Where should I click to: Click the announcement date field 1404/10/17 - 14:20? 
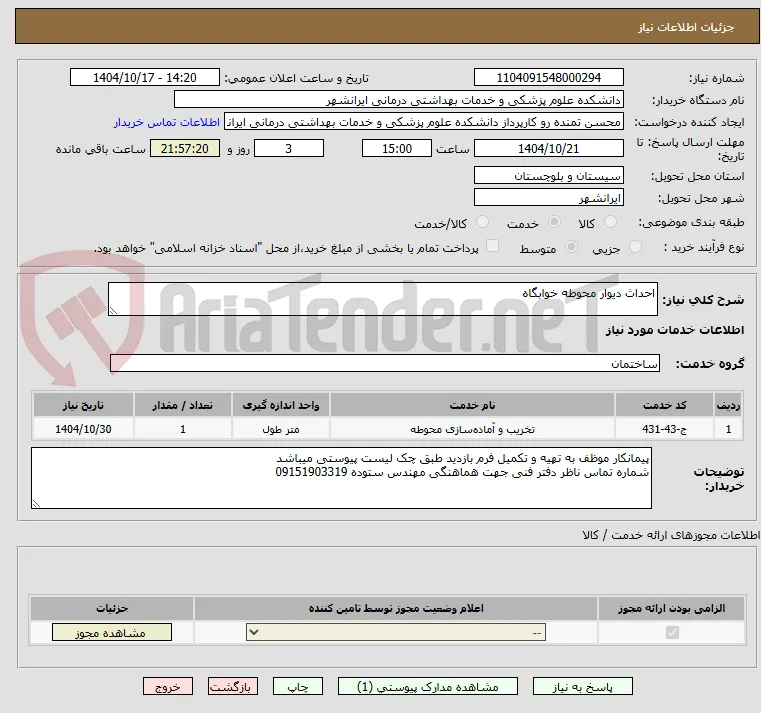coord(145,78)
